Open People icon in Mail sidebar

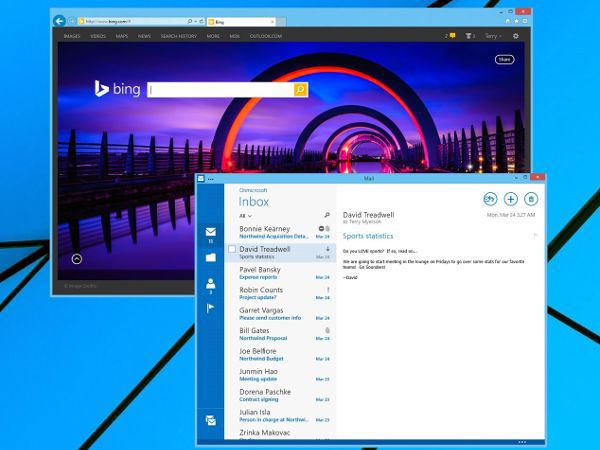click(x=210, y=283)
